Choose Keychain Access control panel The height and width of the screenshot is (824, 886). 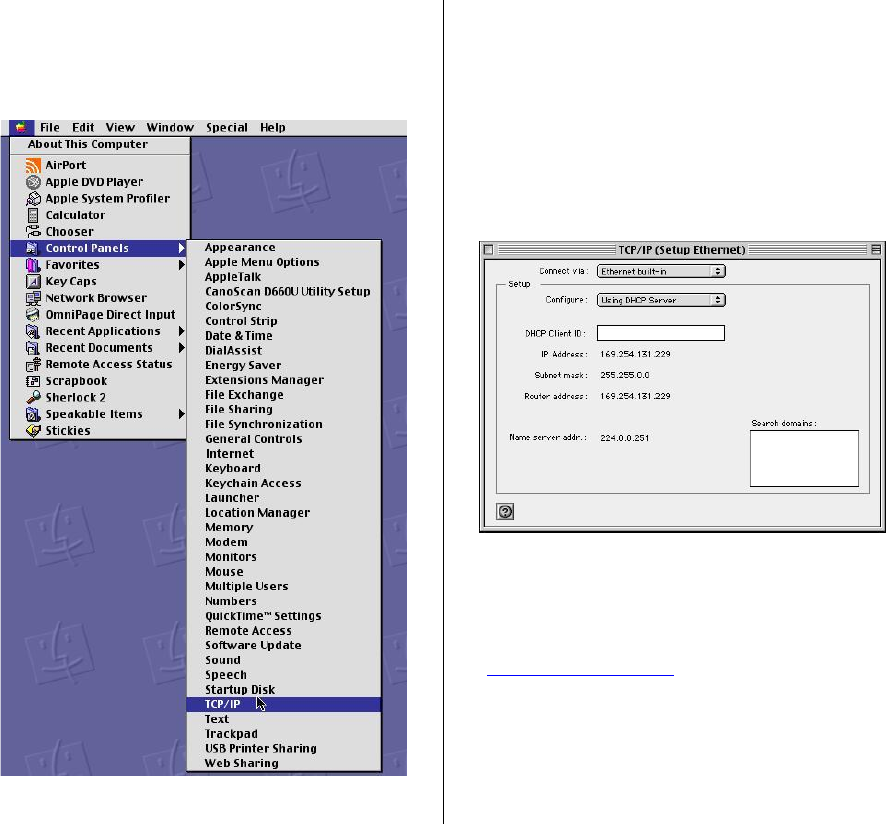point(284,483)
